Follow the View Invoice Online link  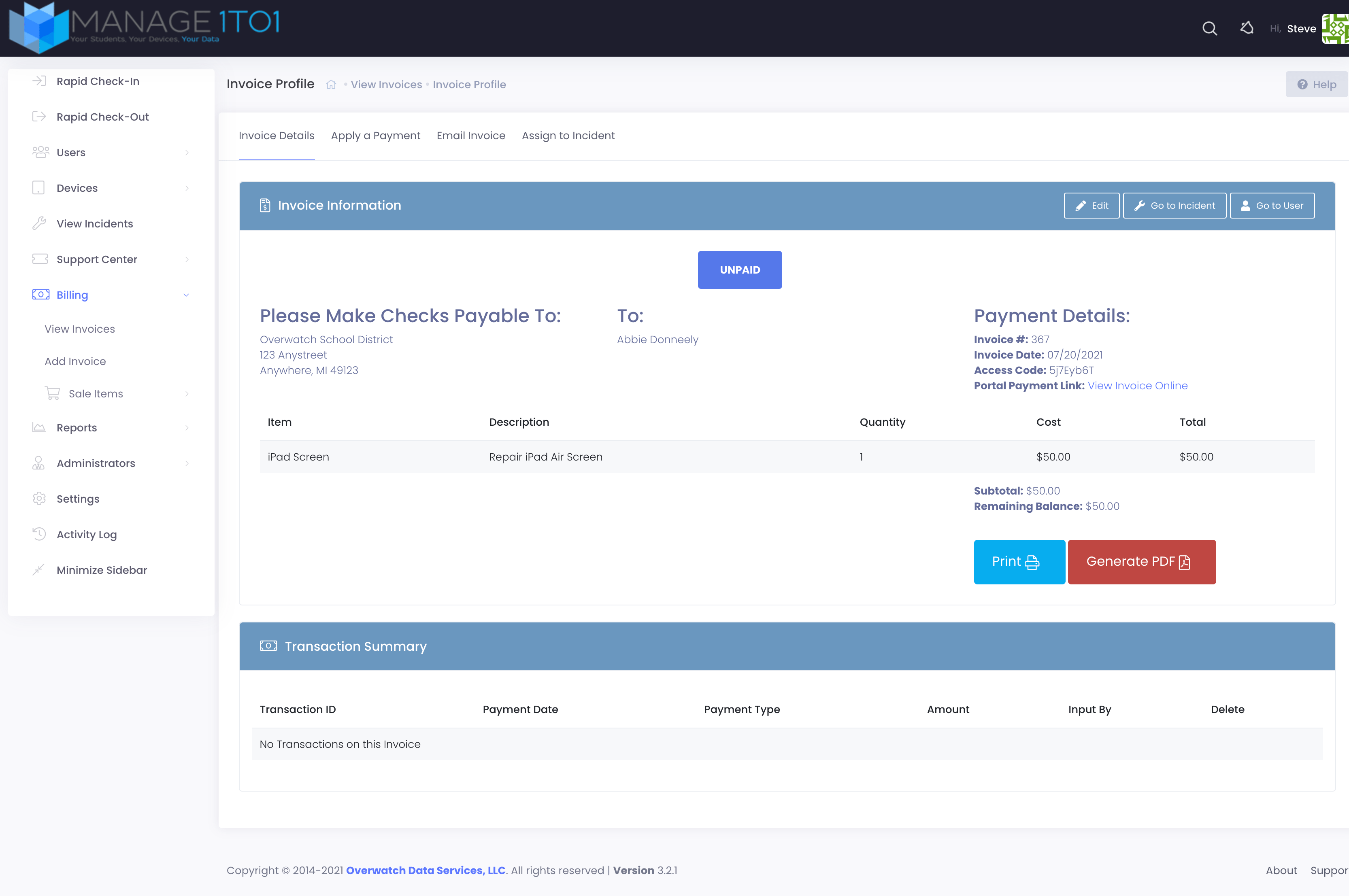(1138, 386)
